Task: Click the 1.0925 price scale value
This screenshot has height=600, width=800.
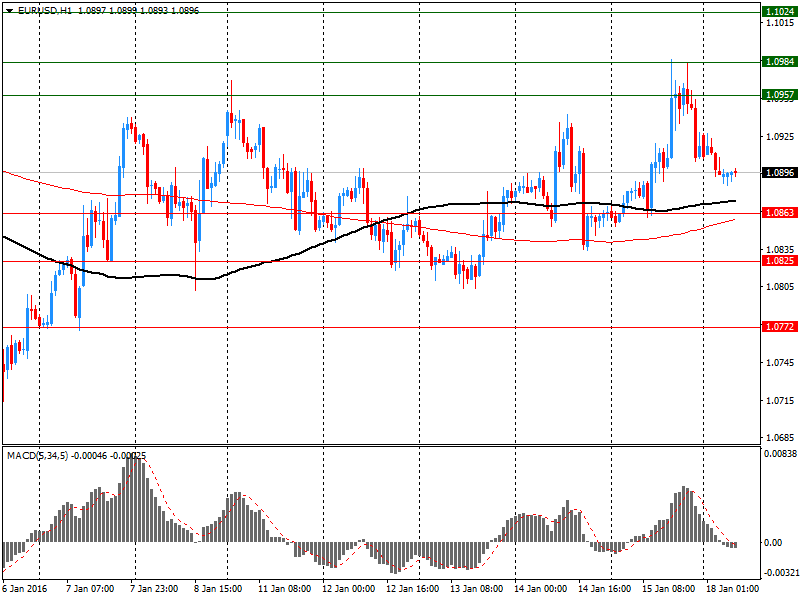Action: 780,137
